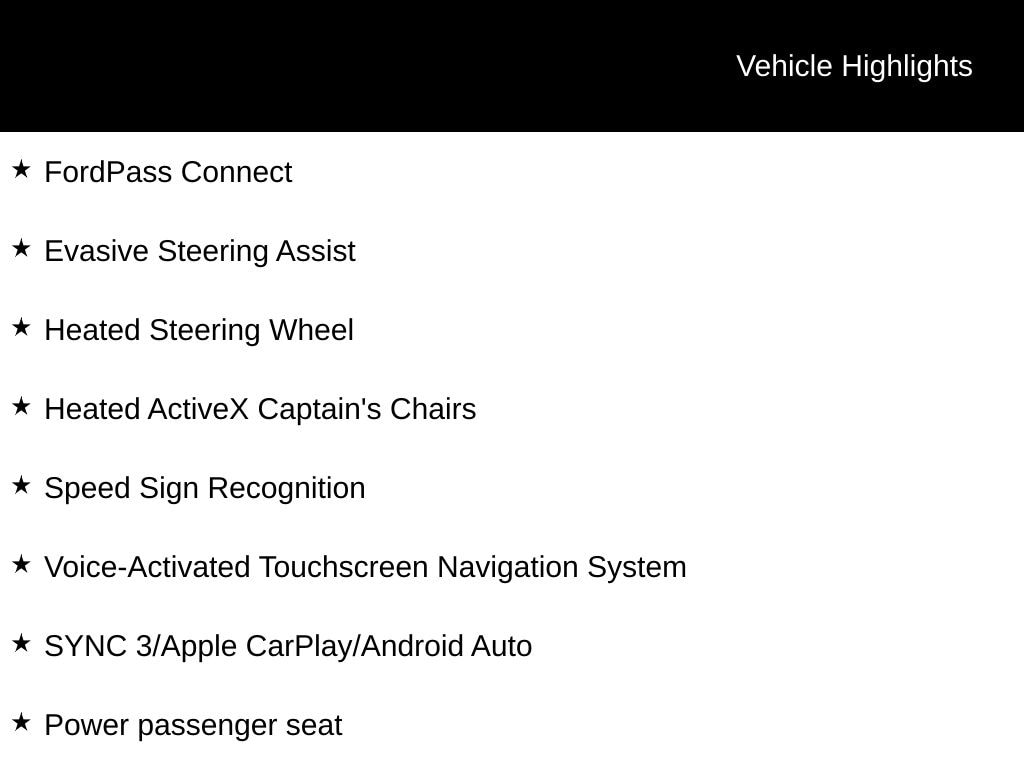Click Voice-Activated Touchscreen Navigation System text
The image size is (1024, 768).
[365, 568]
